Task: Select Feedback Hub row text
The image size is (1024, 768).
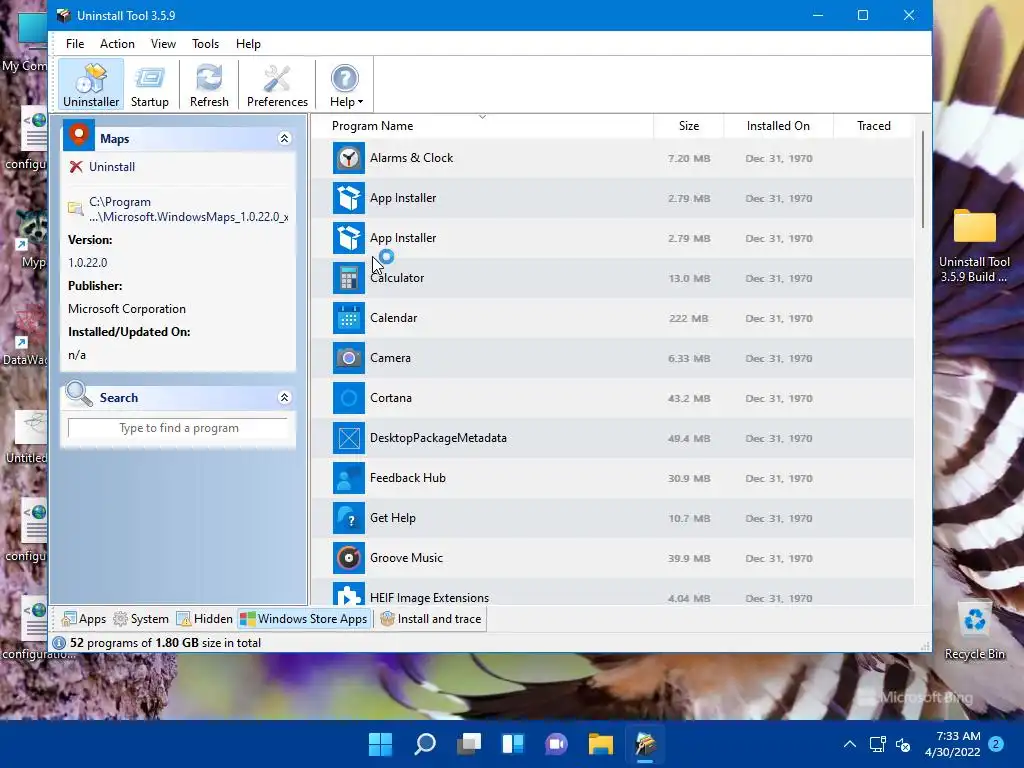Action: (x=408, y=478)
